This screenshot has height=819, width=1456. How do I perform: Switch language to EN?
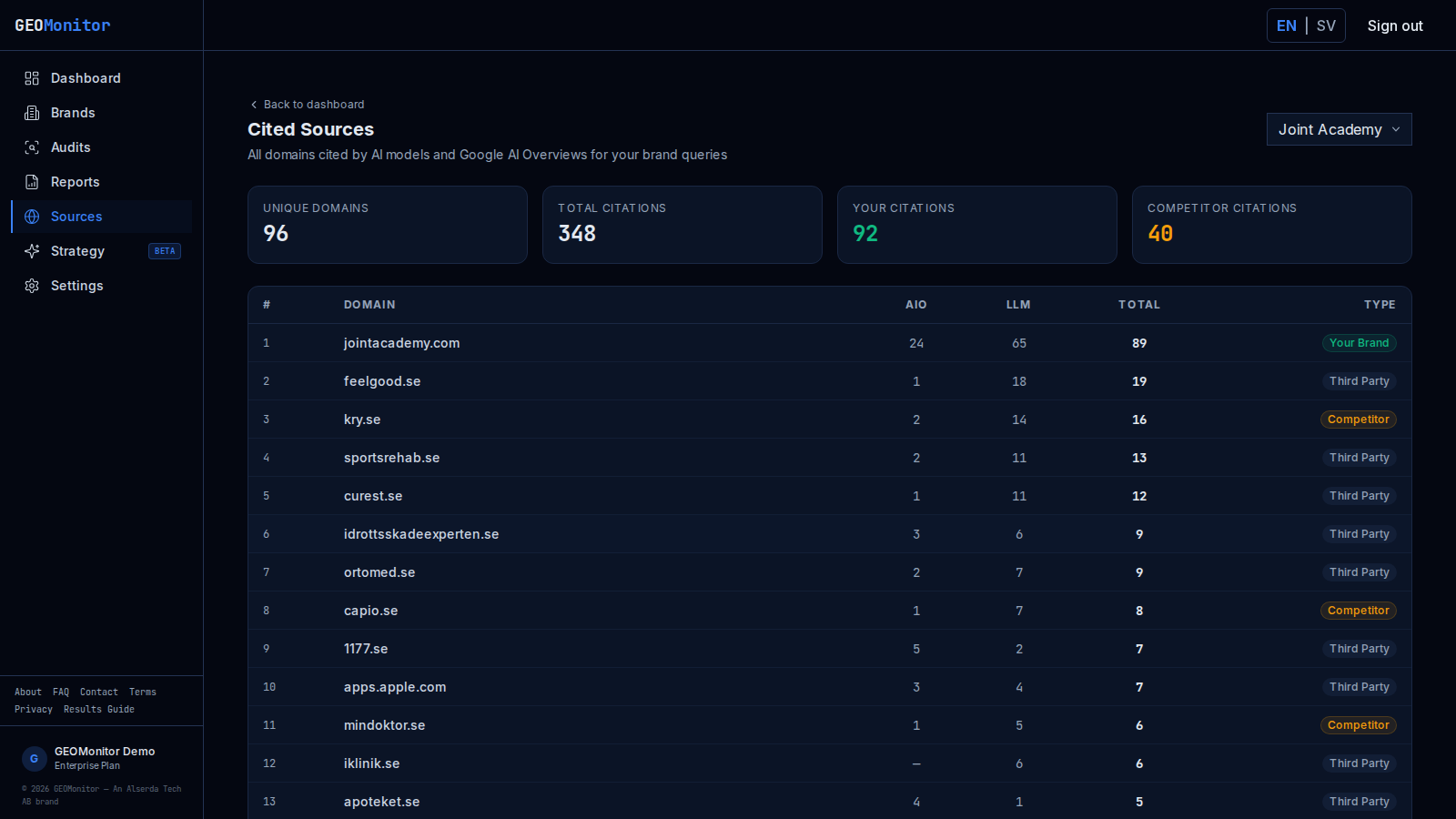[x=1287, y=25]
